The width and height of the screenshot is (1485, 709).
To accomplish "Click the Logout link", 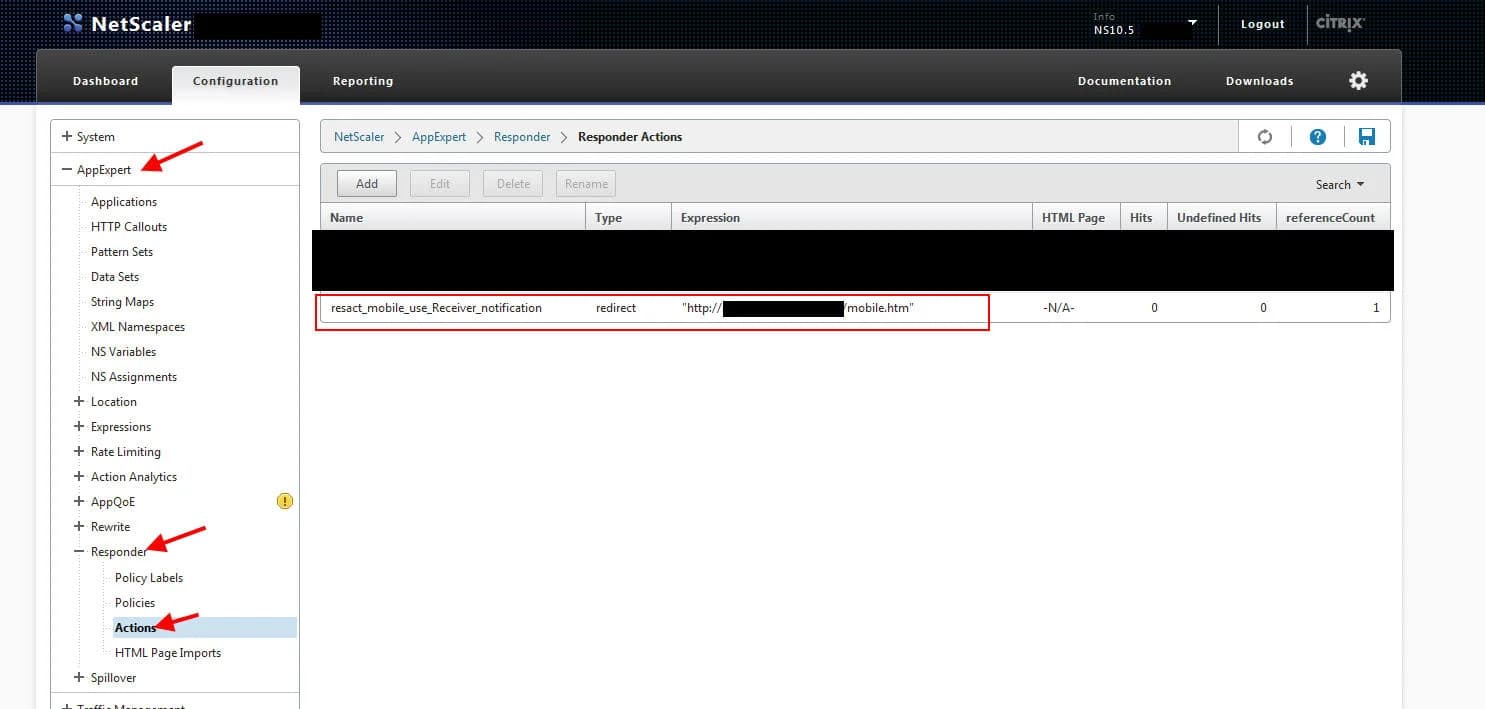I will [1262, 24].
